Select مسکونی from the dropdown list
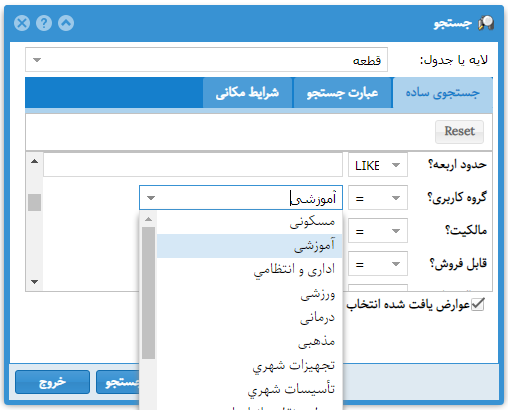Image resolution: width=508 pixels, height=410 pixels. click(249, 222)
